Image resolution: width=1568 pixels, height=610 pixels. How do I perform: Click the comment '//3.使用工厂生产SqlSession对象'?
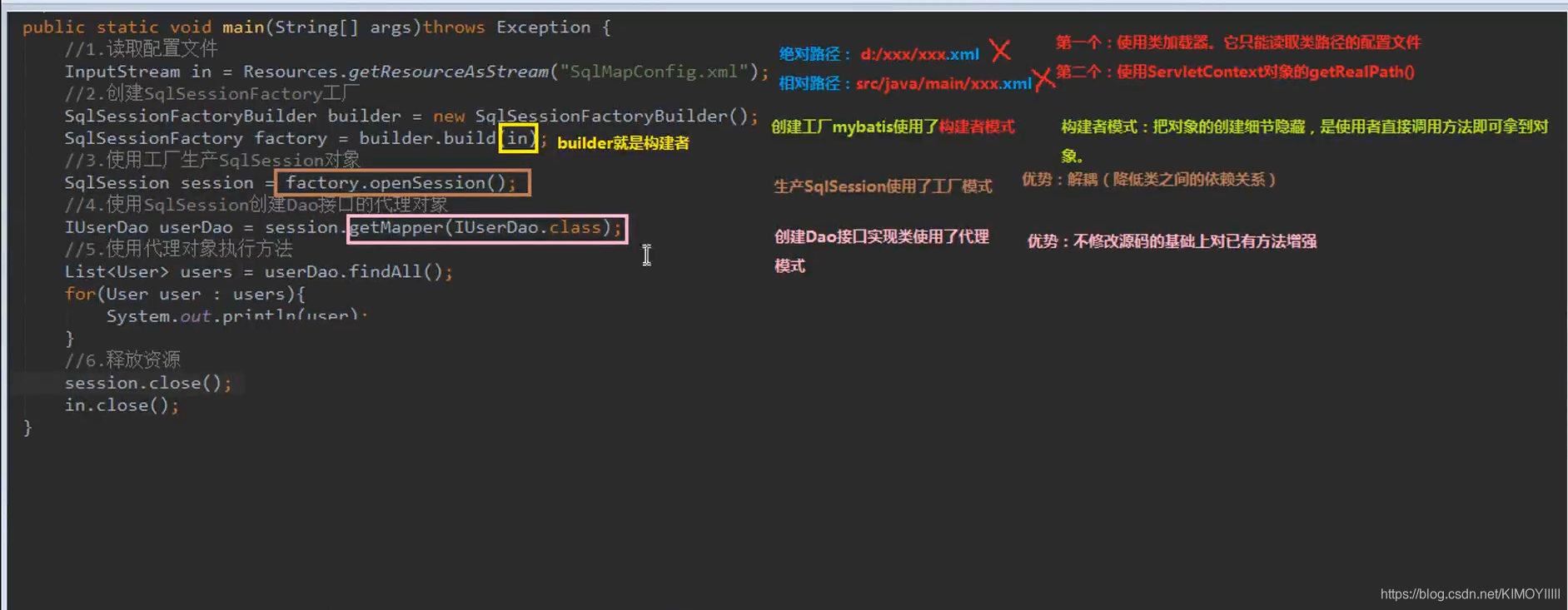click(x=212, y=160)
